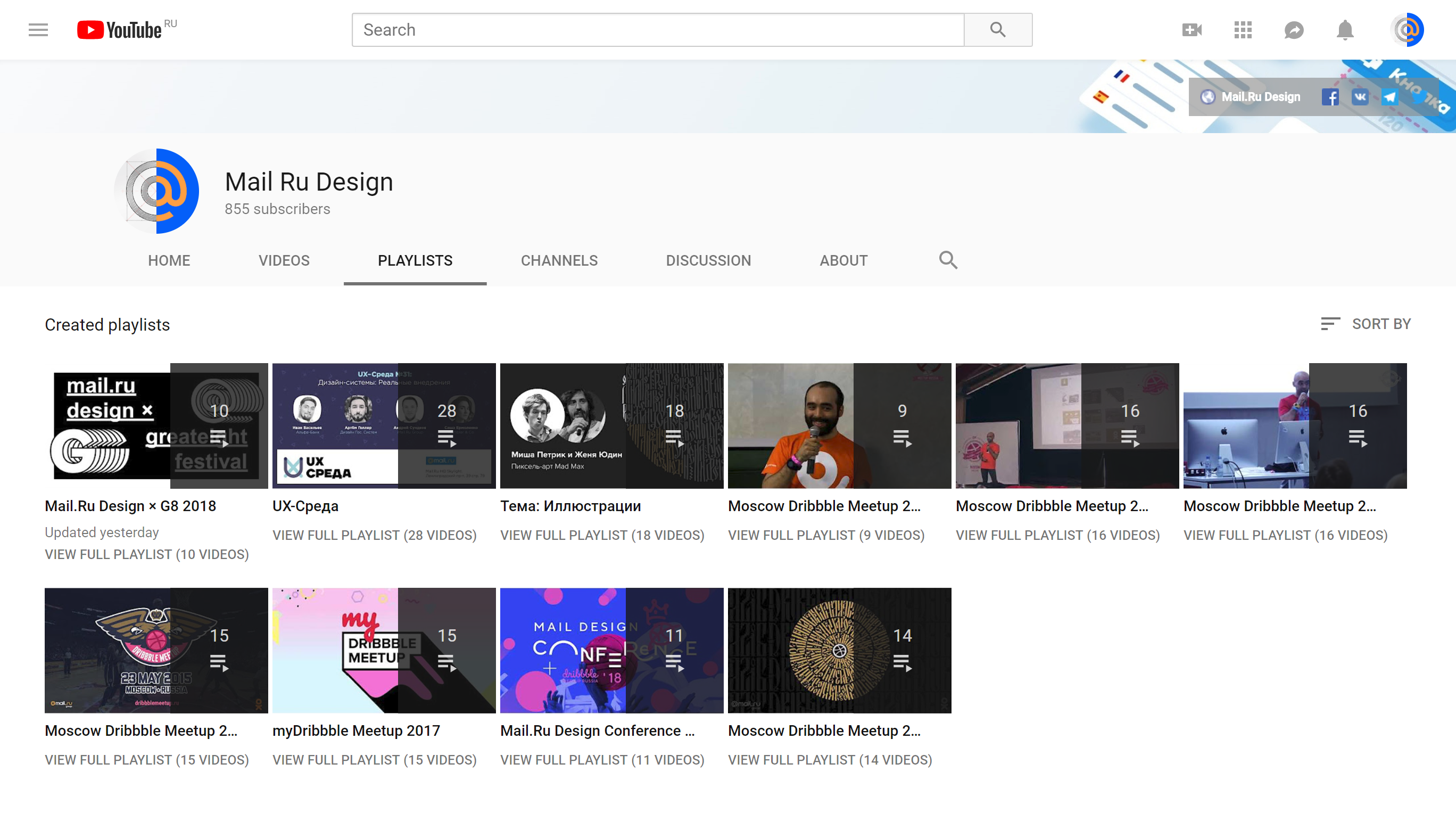The width and height of the screenshot is (1456, 821).
Task: Click the create video camera icon
Action: click(1192, 29)
